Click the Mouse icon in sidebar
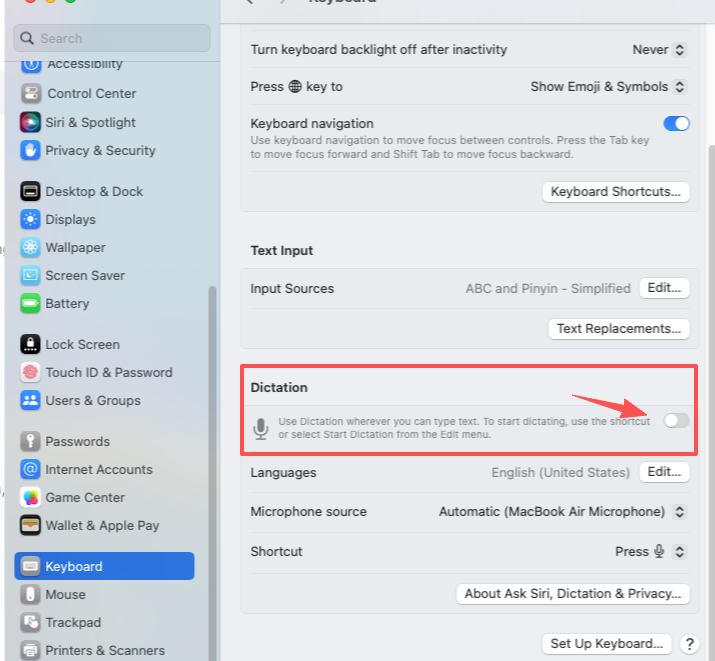 click(30, 594)
